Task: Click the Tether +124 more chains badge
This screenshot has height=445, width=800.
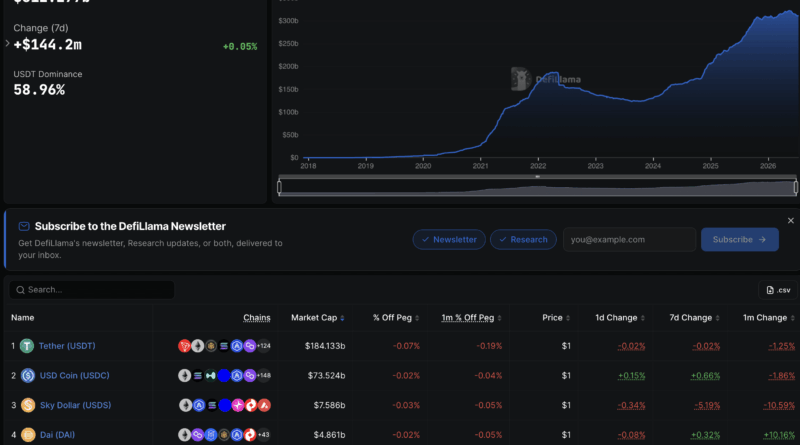Action: coord(264,346)
